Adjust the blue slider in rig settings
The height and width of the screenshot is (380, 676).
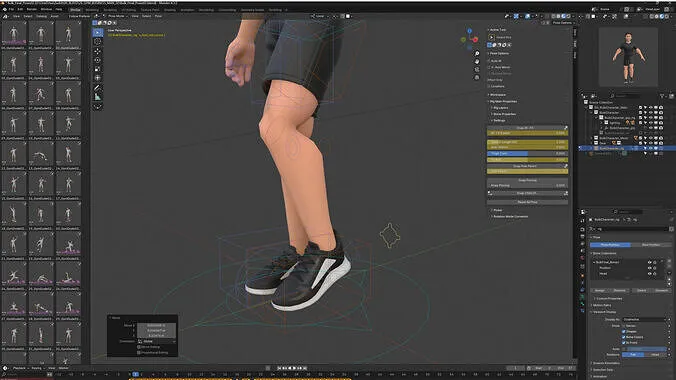point(527,154)
